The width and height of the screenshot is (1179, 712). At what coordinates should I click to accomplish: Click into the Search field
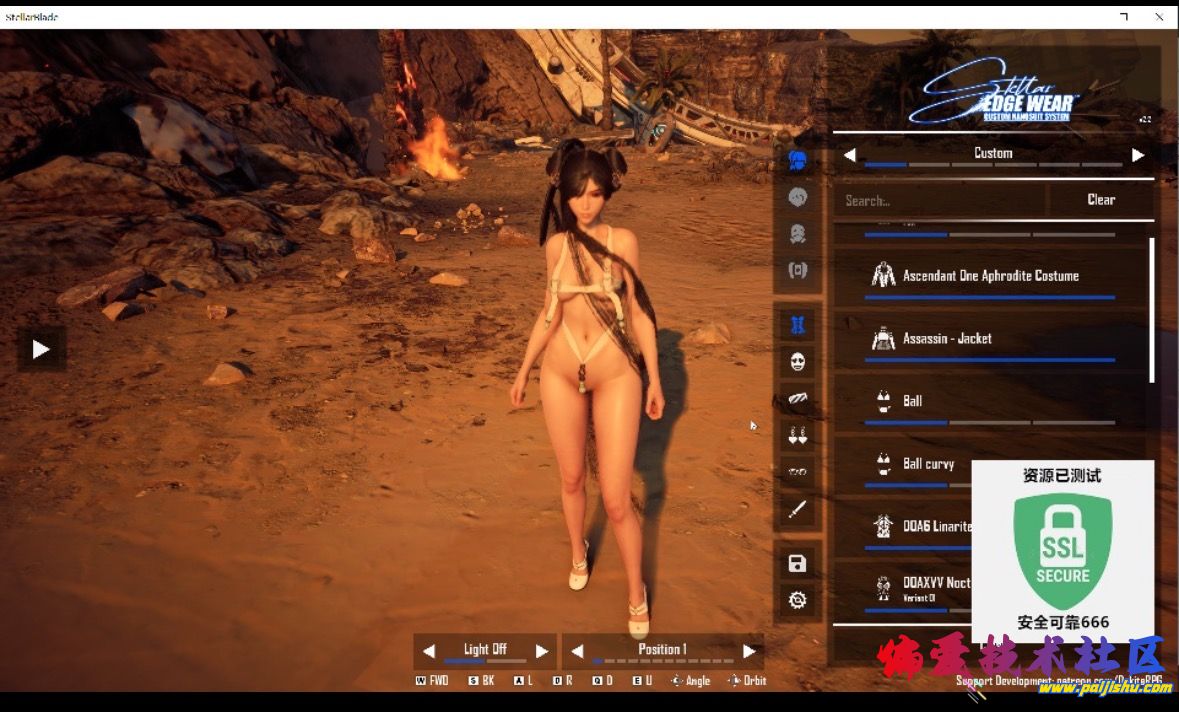pos(939,200)
